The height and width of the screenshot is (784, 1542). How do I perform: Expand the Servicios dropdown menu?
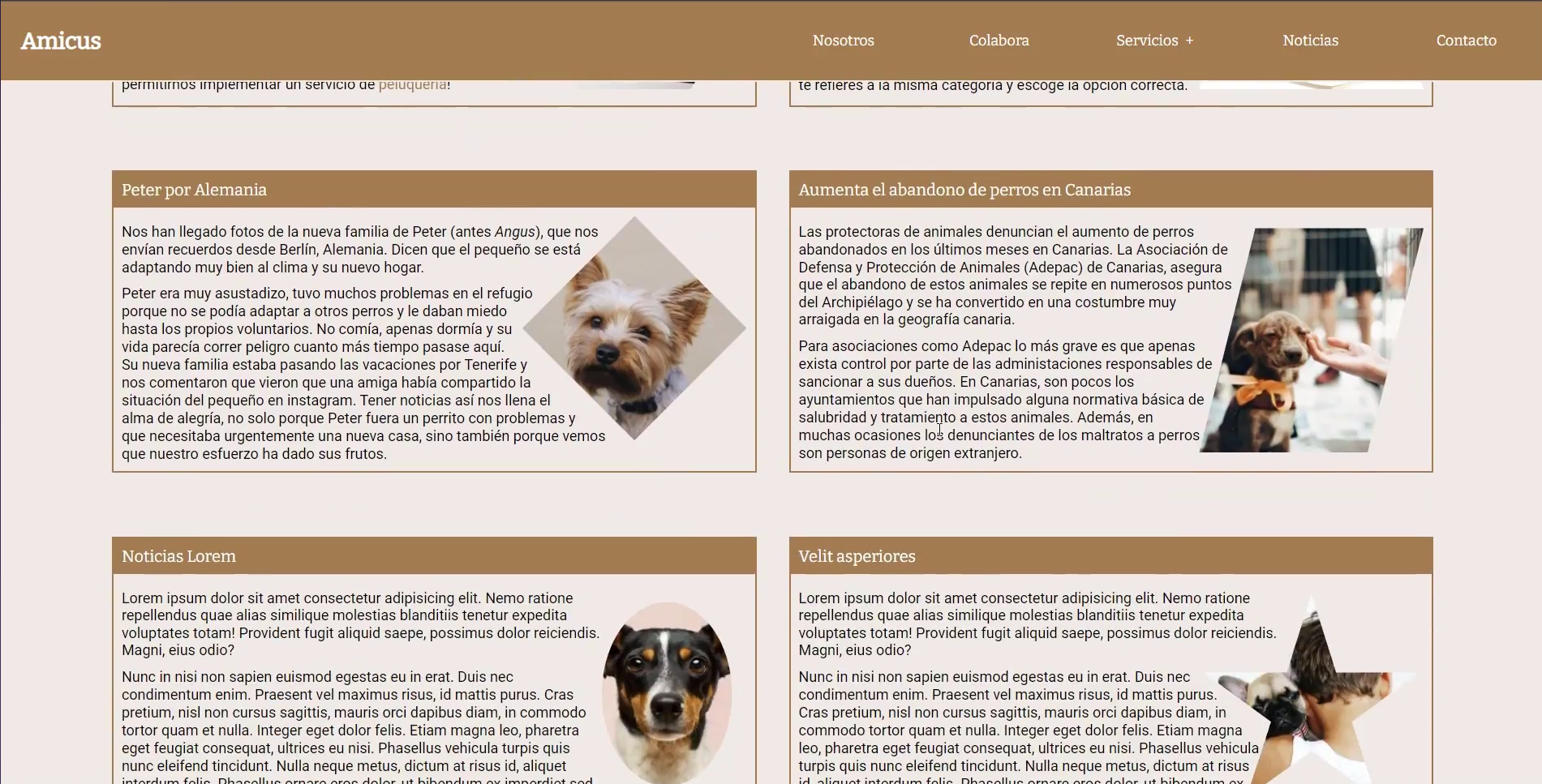[x=1146, y=41]
